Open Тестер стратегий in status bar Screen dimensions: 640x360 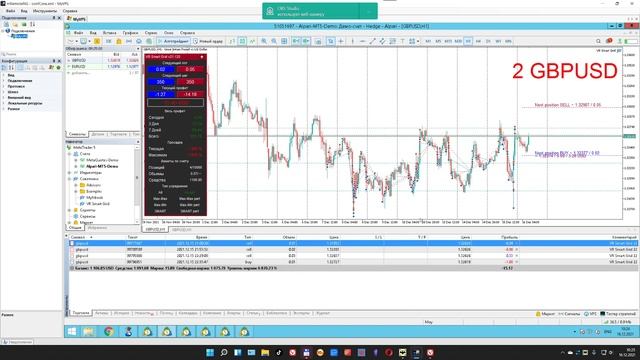(618, 313)
